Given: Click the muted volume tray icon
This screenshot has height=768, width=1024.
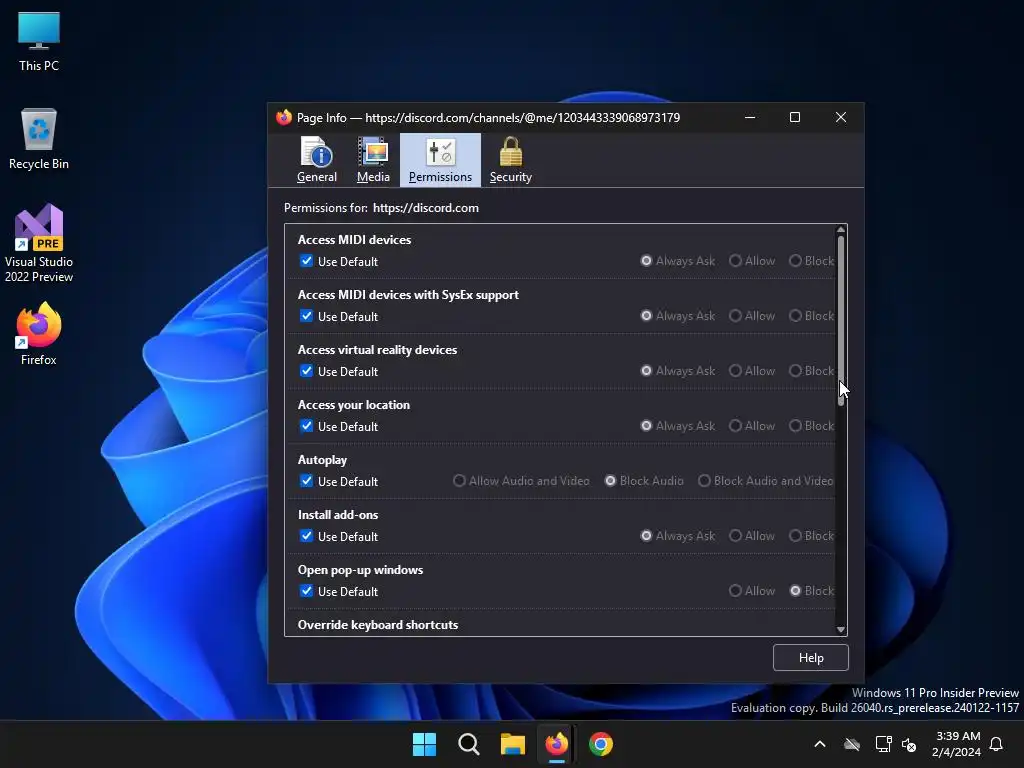Looking at the screenshot, I should pyautogui.click(x=908, y=744).
